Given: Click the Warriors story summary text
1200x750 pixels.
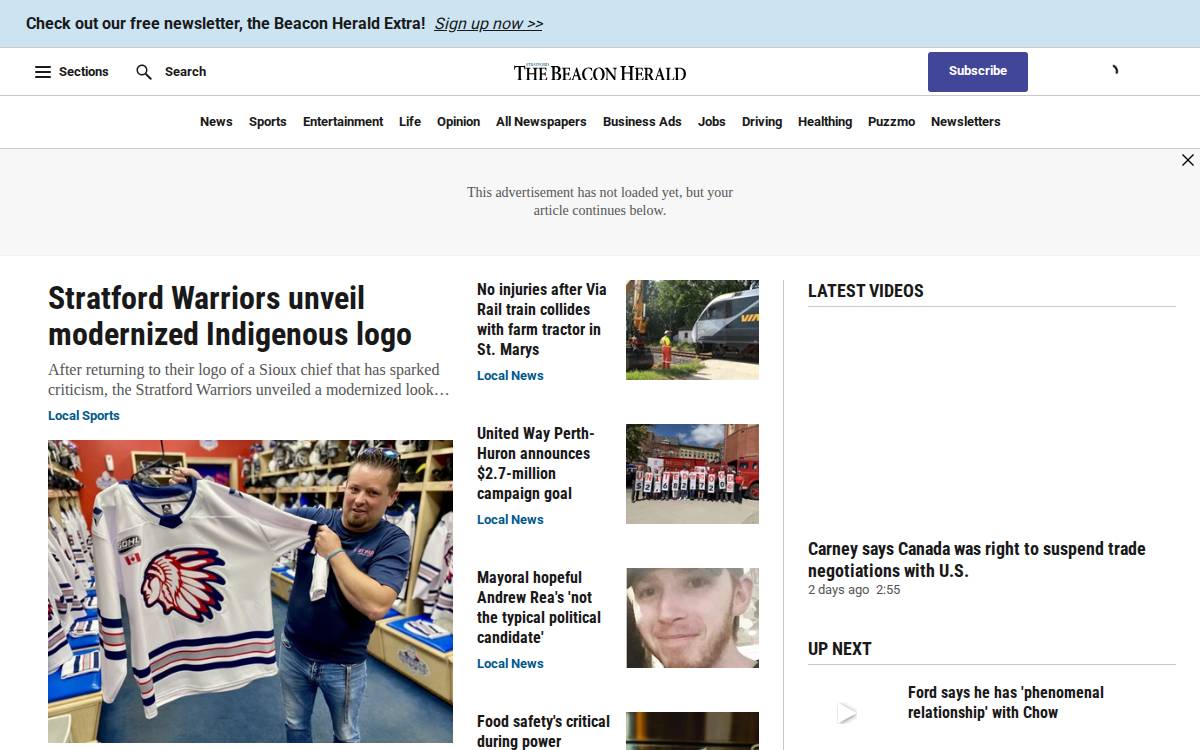Looking at the screenshot, I should click(249, 380).
